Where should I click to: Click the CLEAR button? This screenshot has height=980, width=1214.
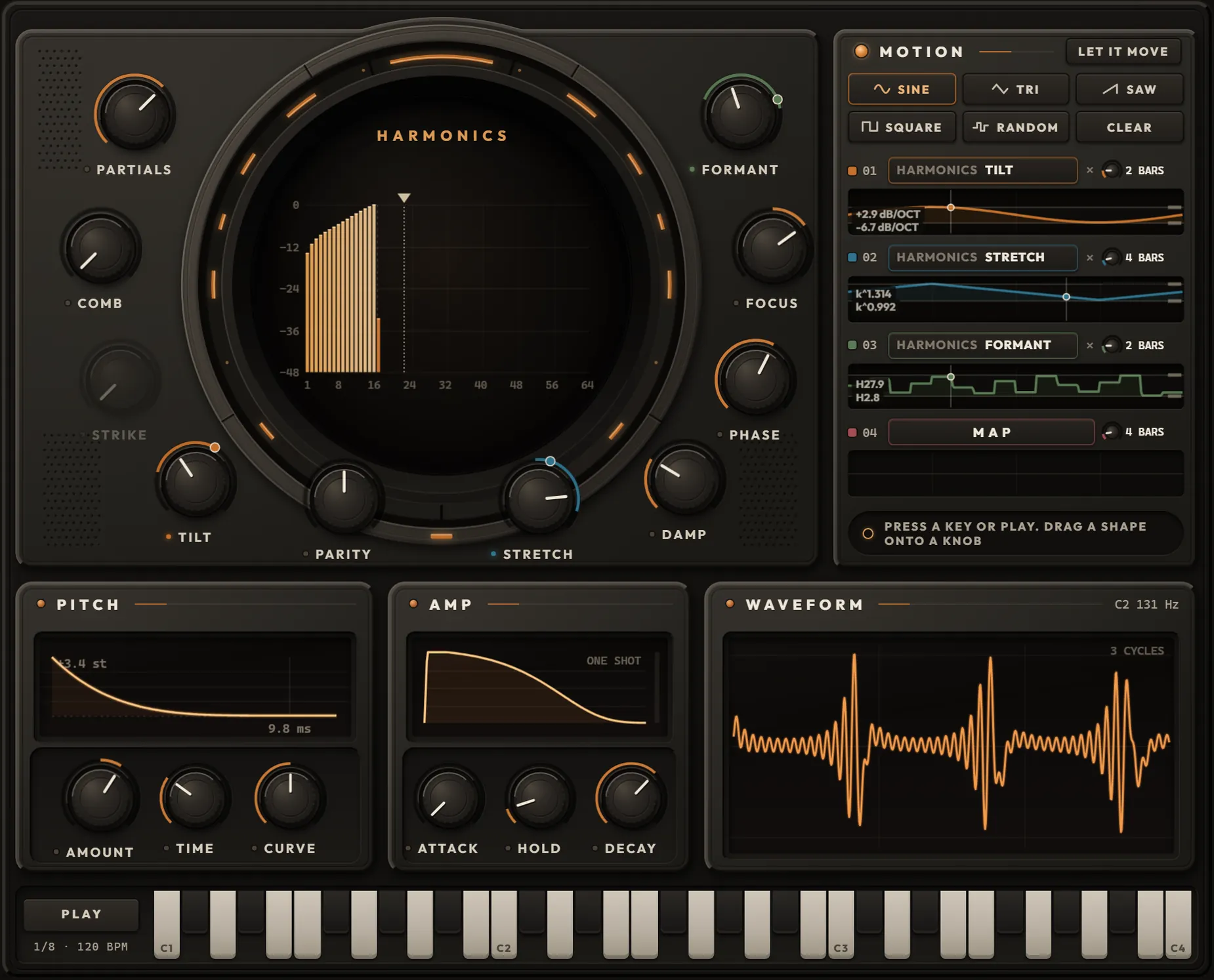pos(1129,127)
